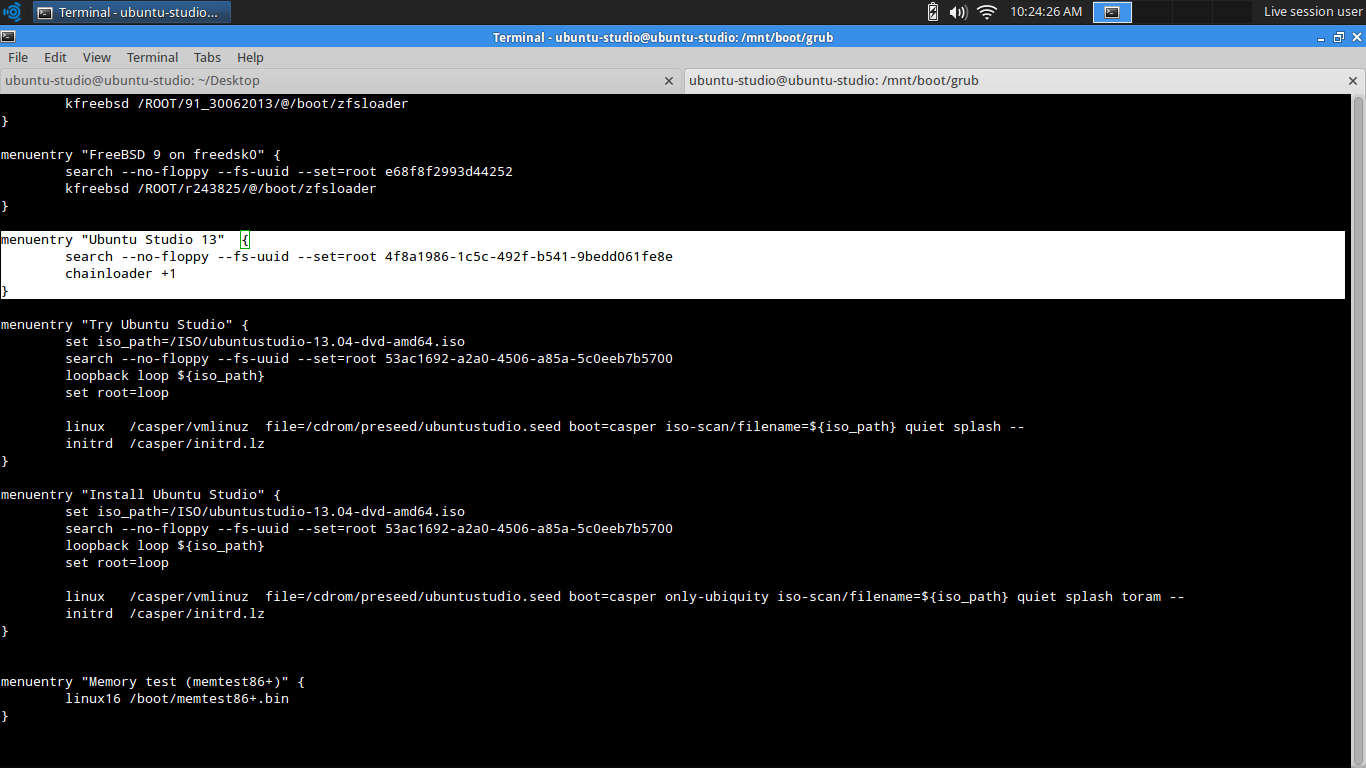This screenshot has height=768, width=1366.
Task: Open the View menu
Action: pyautogui.click(x=97, y=57)
